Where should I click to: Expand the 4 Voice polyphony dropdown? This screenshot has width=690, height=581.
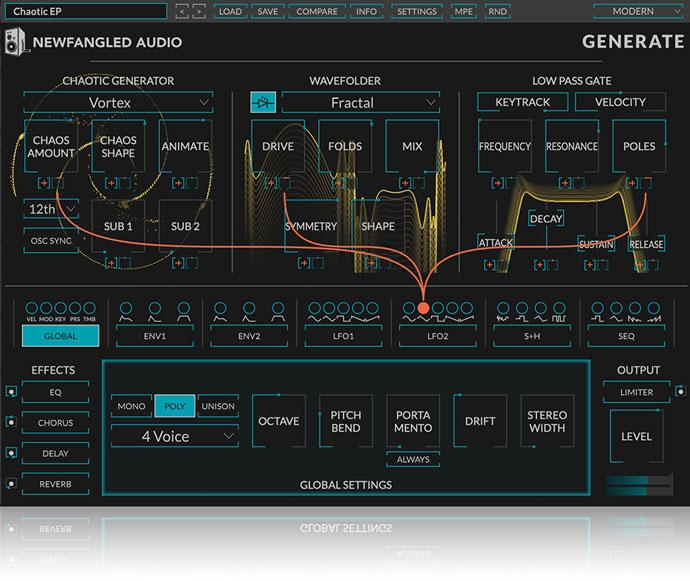click(174, 436)
